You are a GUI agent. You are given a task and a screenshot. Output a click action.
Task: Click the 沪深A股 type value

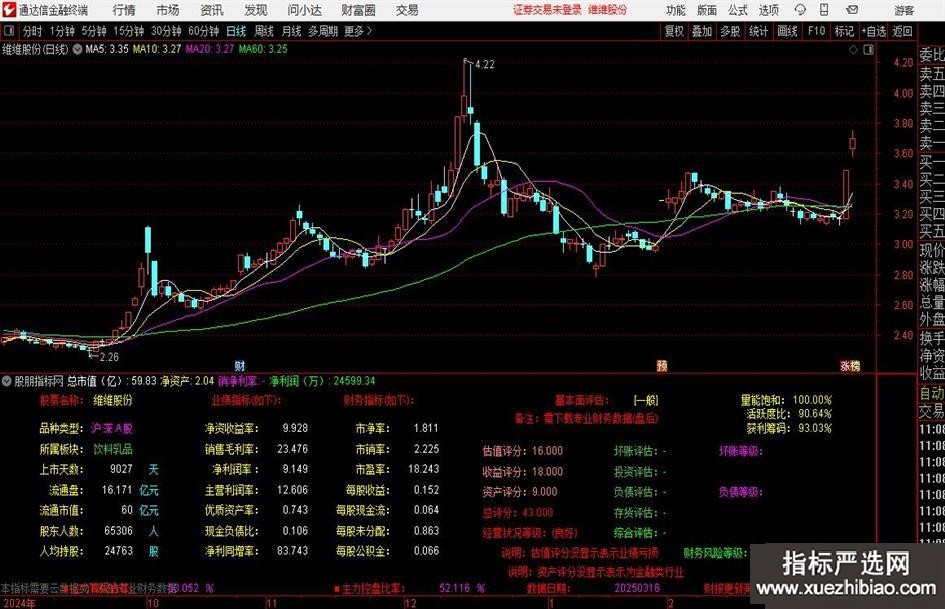click(x=112, y=429)
